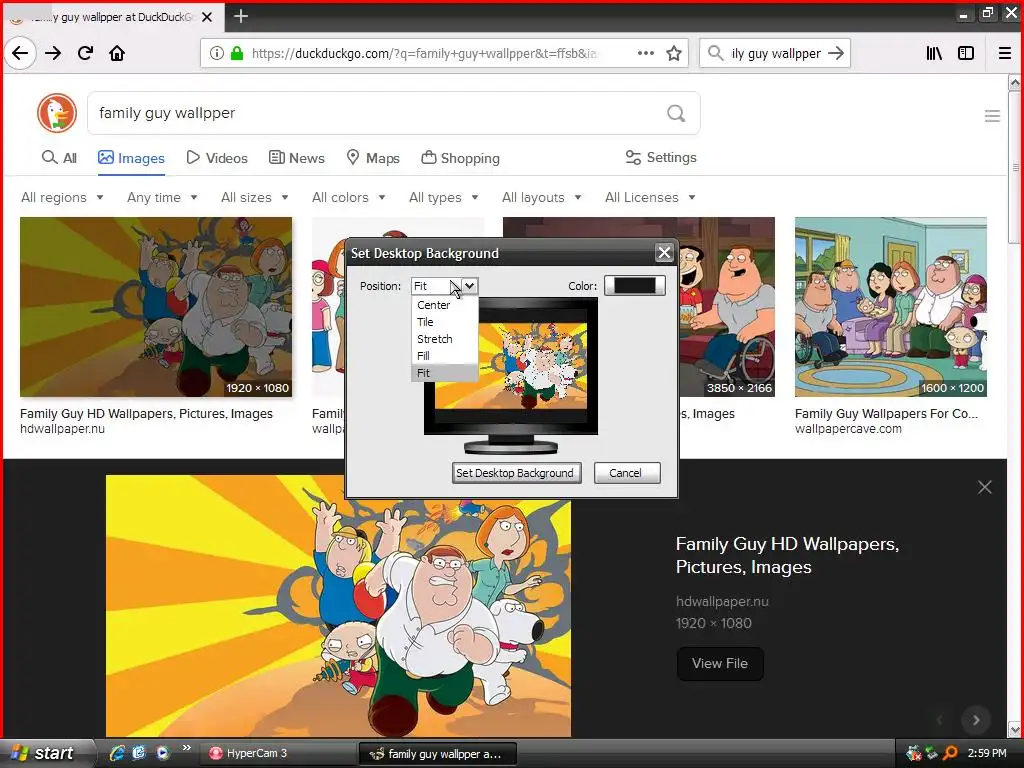This screenshot has height=768, width=1024.
Task: Open Internet Explorer from quick launch
Action: [x=117, y=753]
